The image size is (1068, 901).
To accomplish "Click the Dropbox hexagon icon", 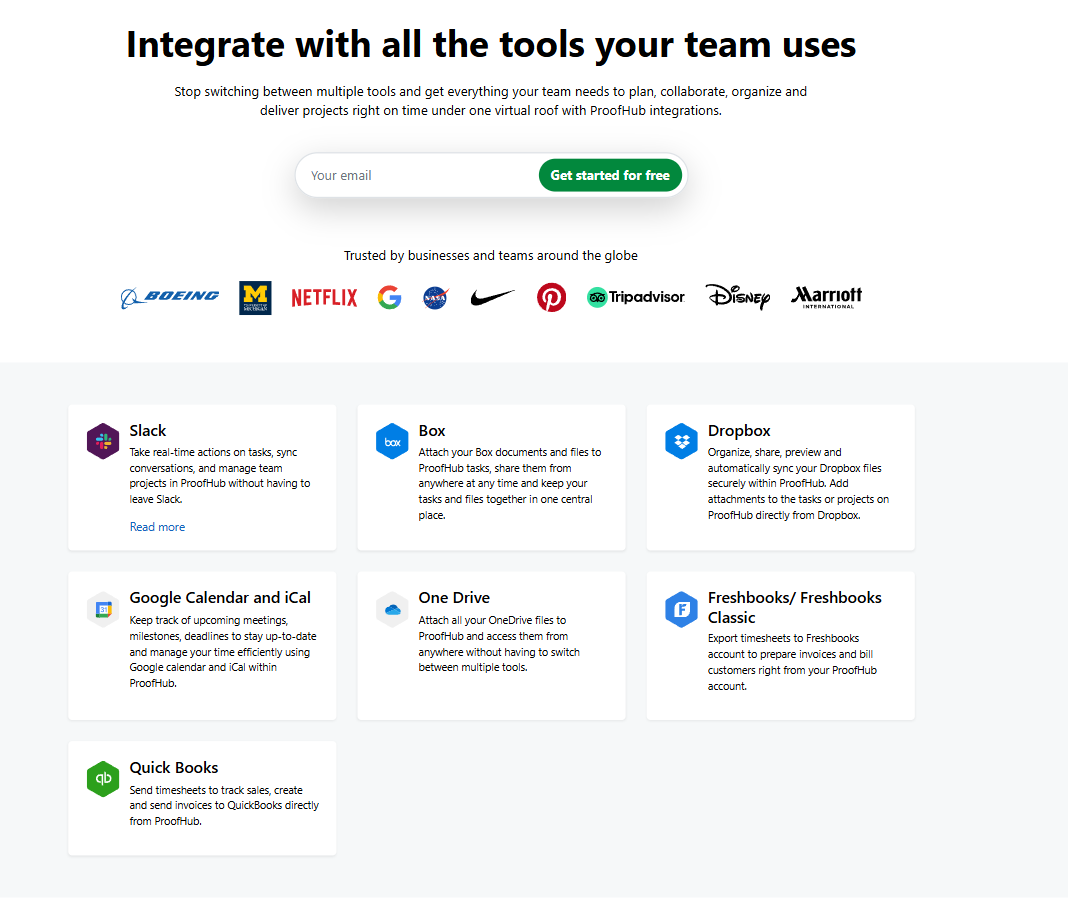I will pos(681,441).
